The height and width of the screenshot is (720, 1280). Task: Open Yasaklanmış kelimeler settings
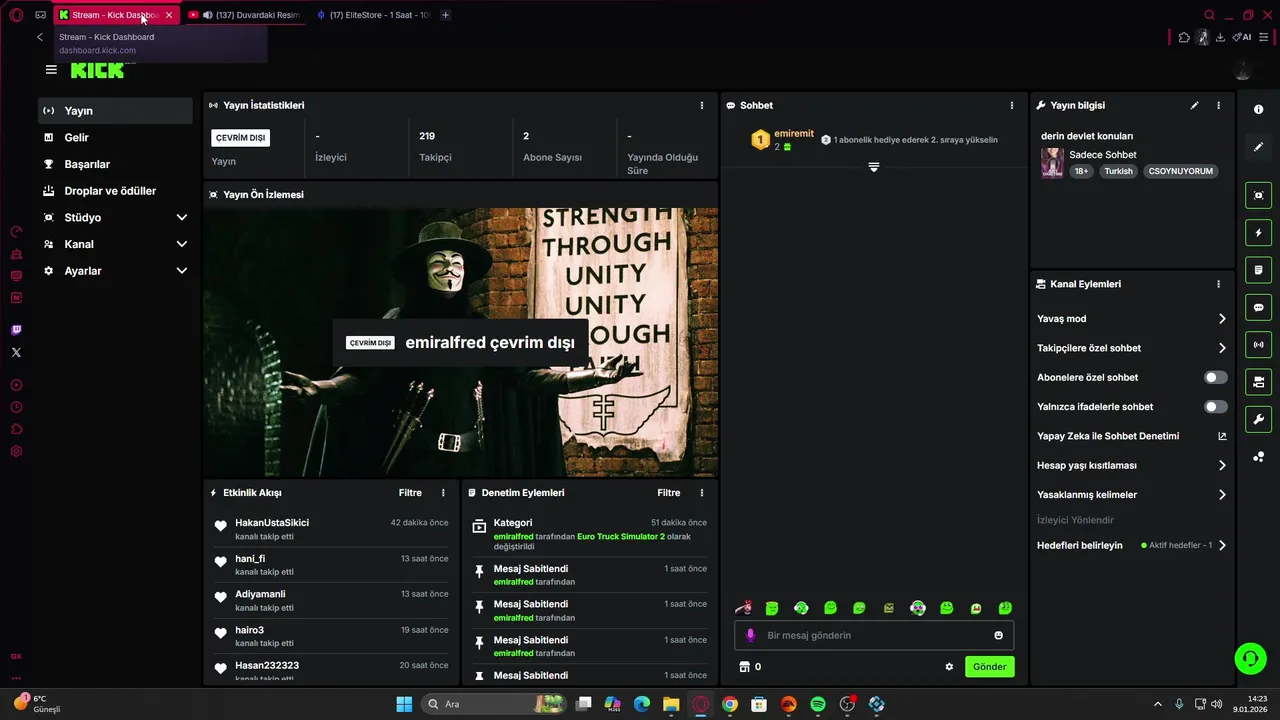point(1132,495)
